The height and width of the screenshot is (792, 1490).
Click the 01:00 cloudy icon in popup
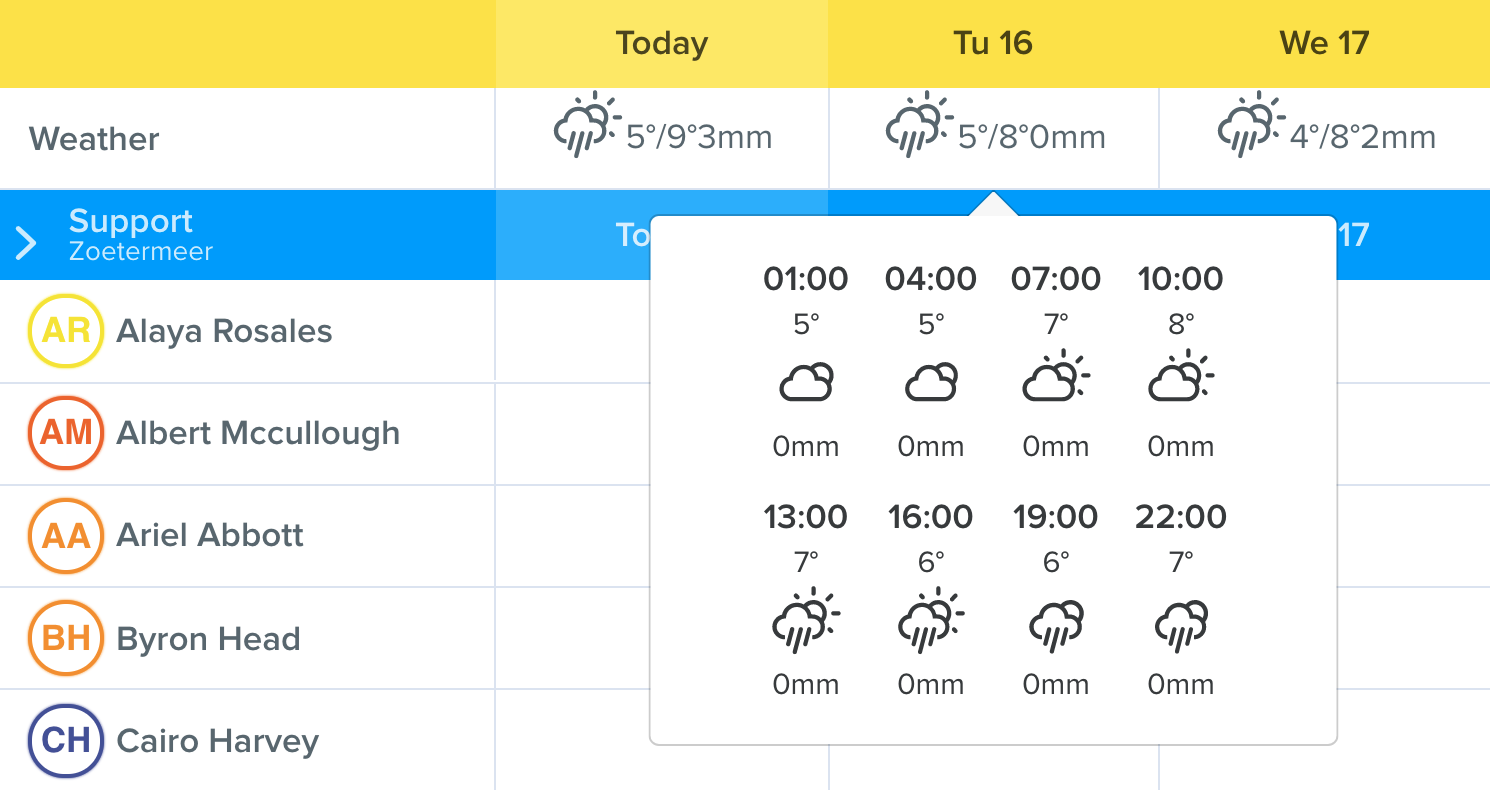[x=806, y=383]
